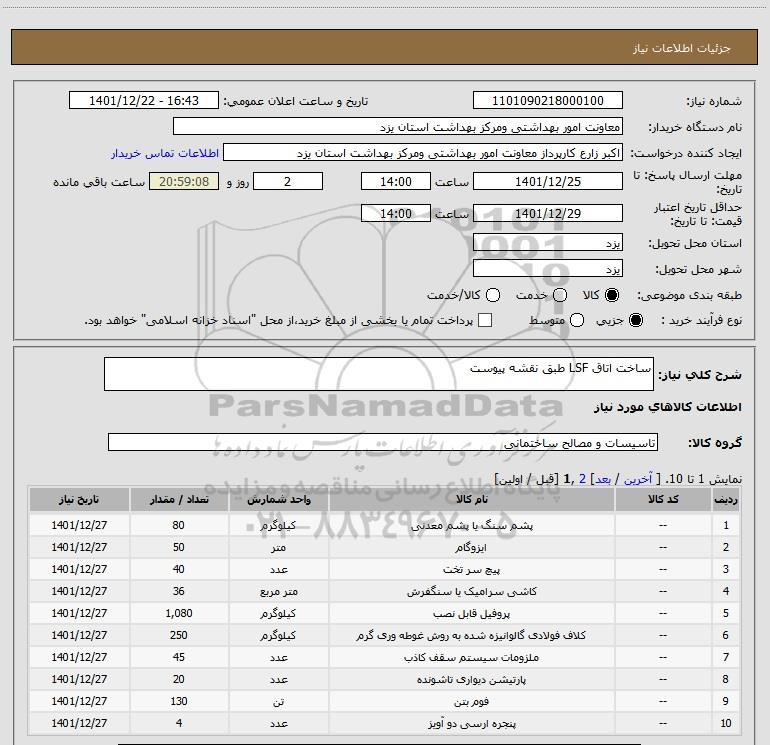Click the واحد شمارش column header

pyautogui.click(x=278, y=499)
